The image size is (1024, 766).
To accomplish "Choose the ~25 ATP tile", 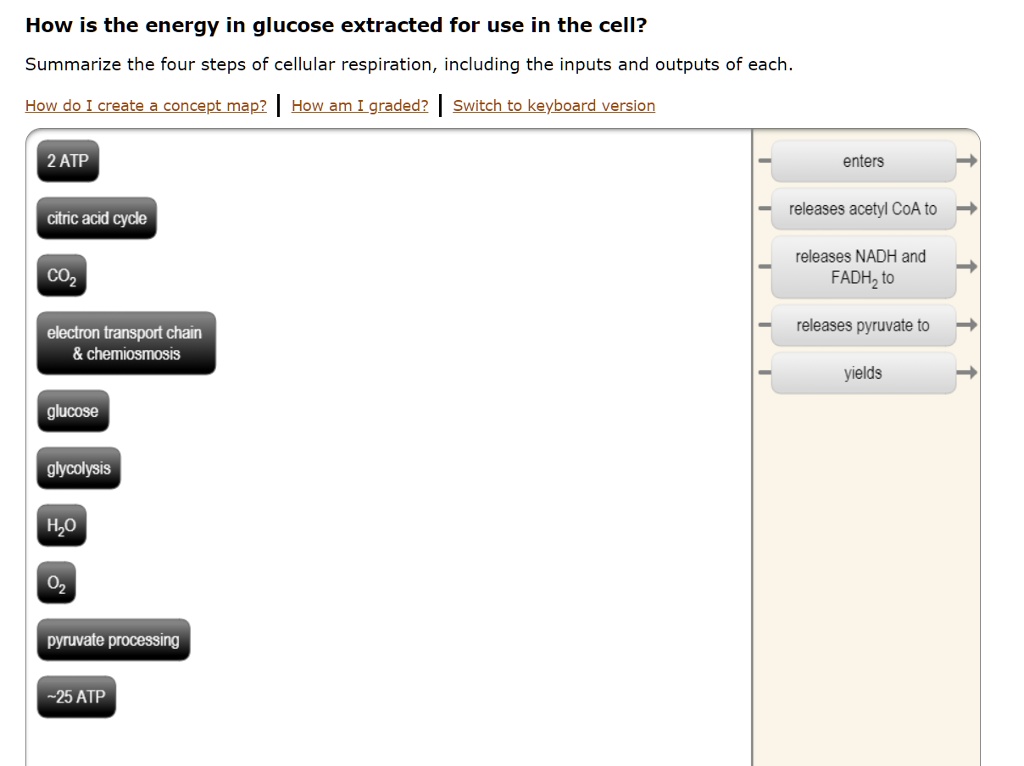I will pos(75,696).
